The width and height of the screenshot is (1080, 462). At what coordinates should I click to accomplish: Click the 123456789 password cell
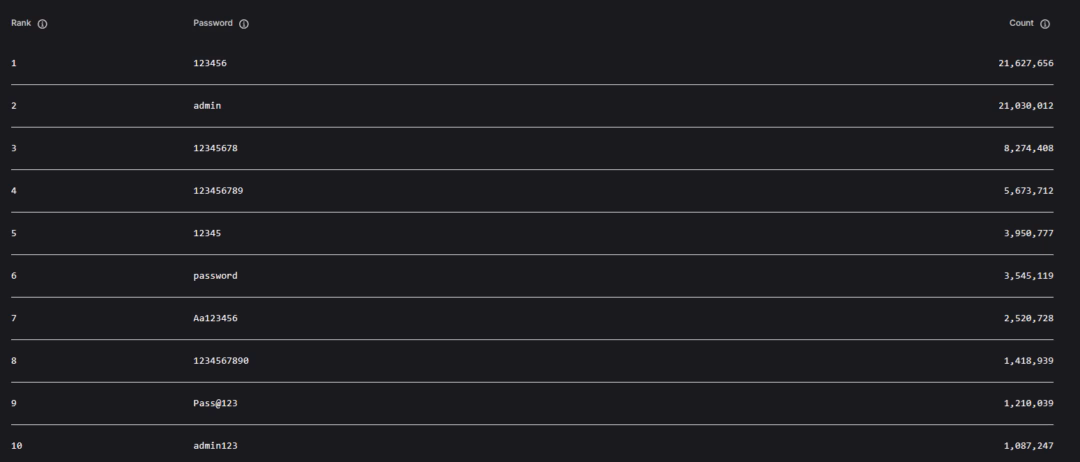click(x=218, y=191)
